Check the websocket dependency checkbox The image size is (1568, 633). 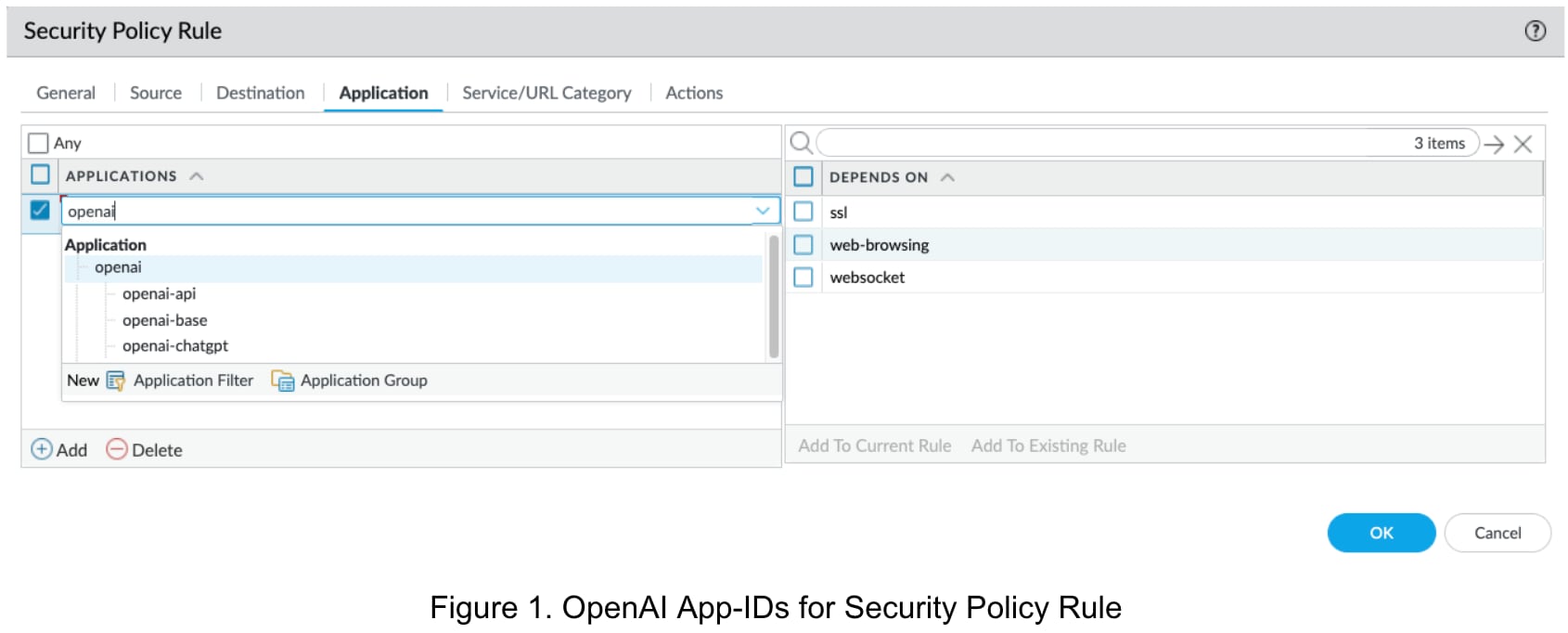point(803,277)
